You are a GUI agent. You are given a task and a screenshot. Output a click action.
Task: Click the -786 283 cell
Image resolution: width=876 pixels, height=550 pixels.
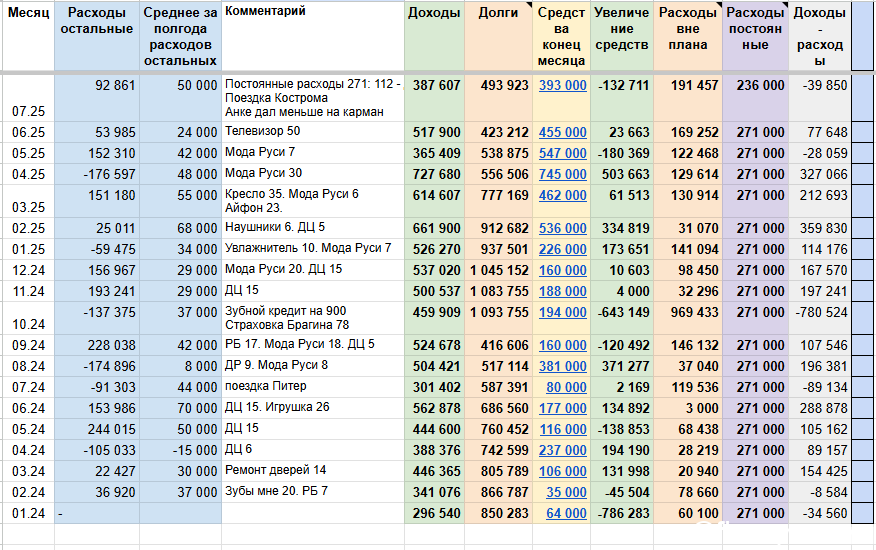tap(622, 513)
